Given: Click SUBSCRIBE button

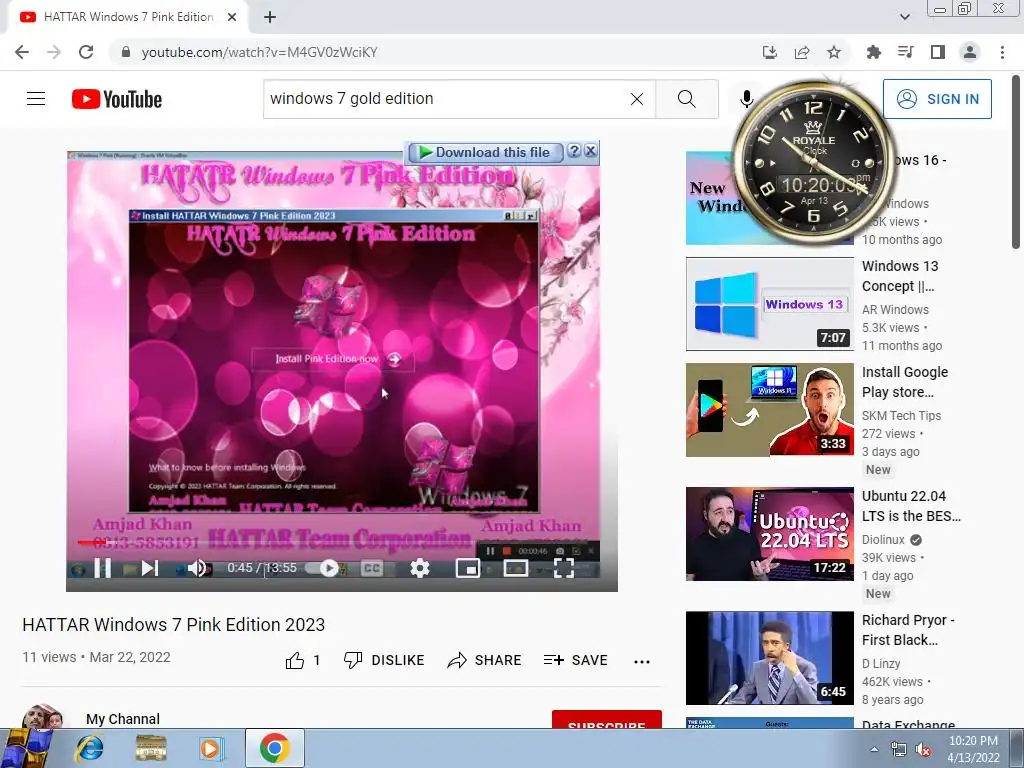Looking at the screenshot, I should tap(607, 720).
